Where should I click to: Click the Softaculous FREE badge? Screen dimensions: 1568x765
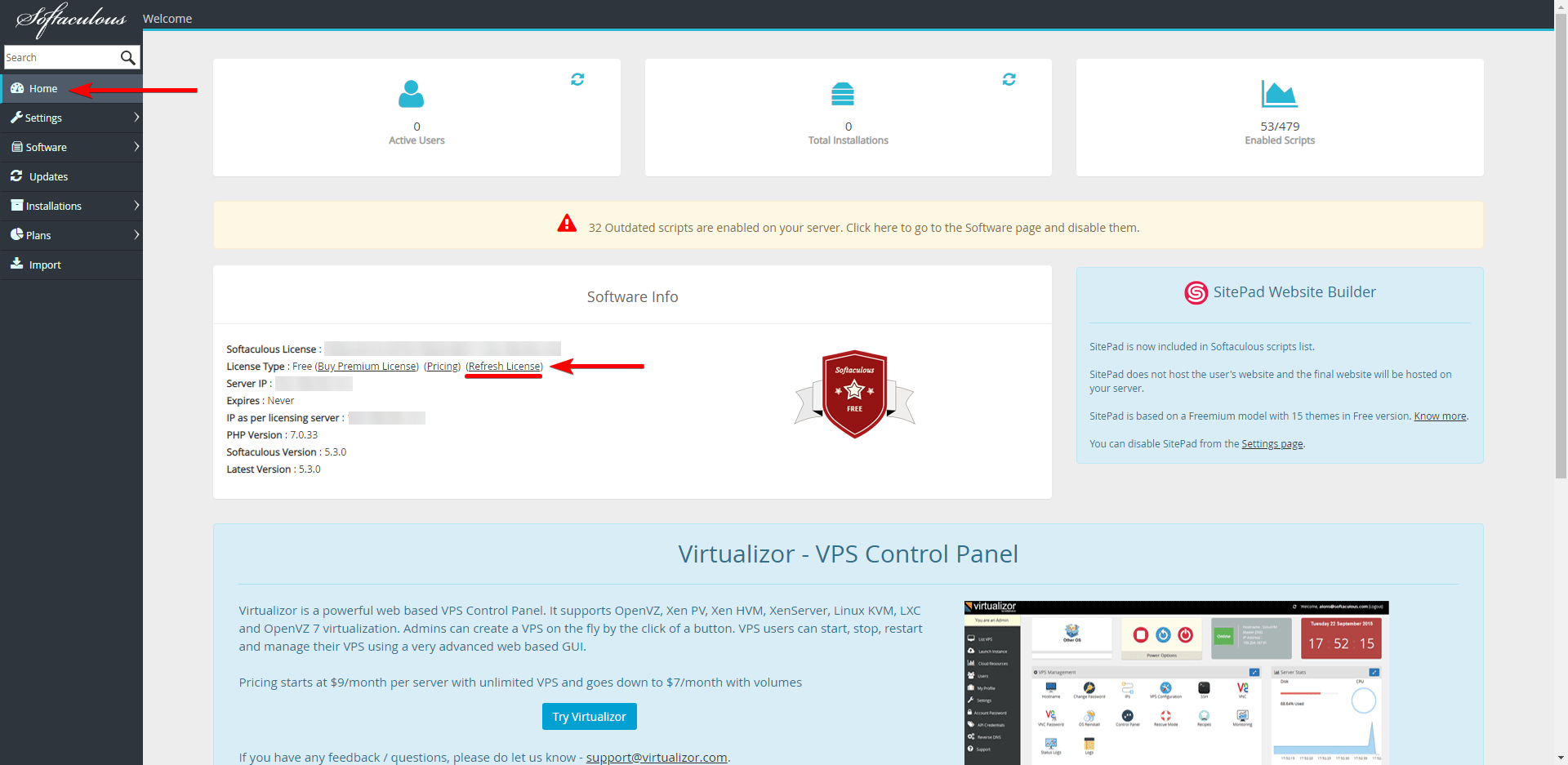[x=854, y=394]
